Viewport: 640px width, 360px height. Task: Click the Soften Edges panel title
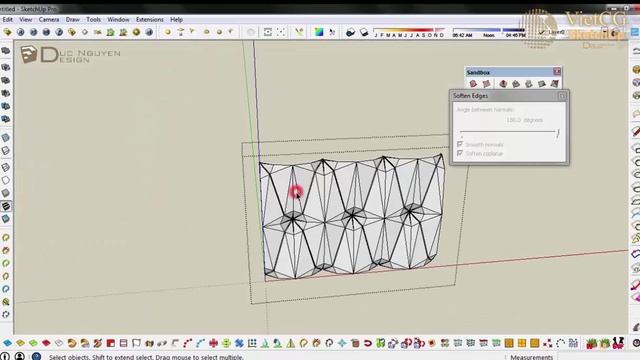[x=470, y=96]
